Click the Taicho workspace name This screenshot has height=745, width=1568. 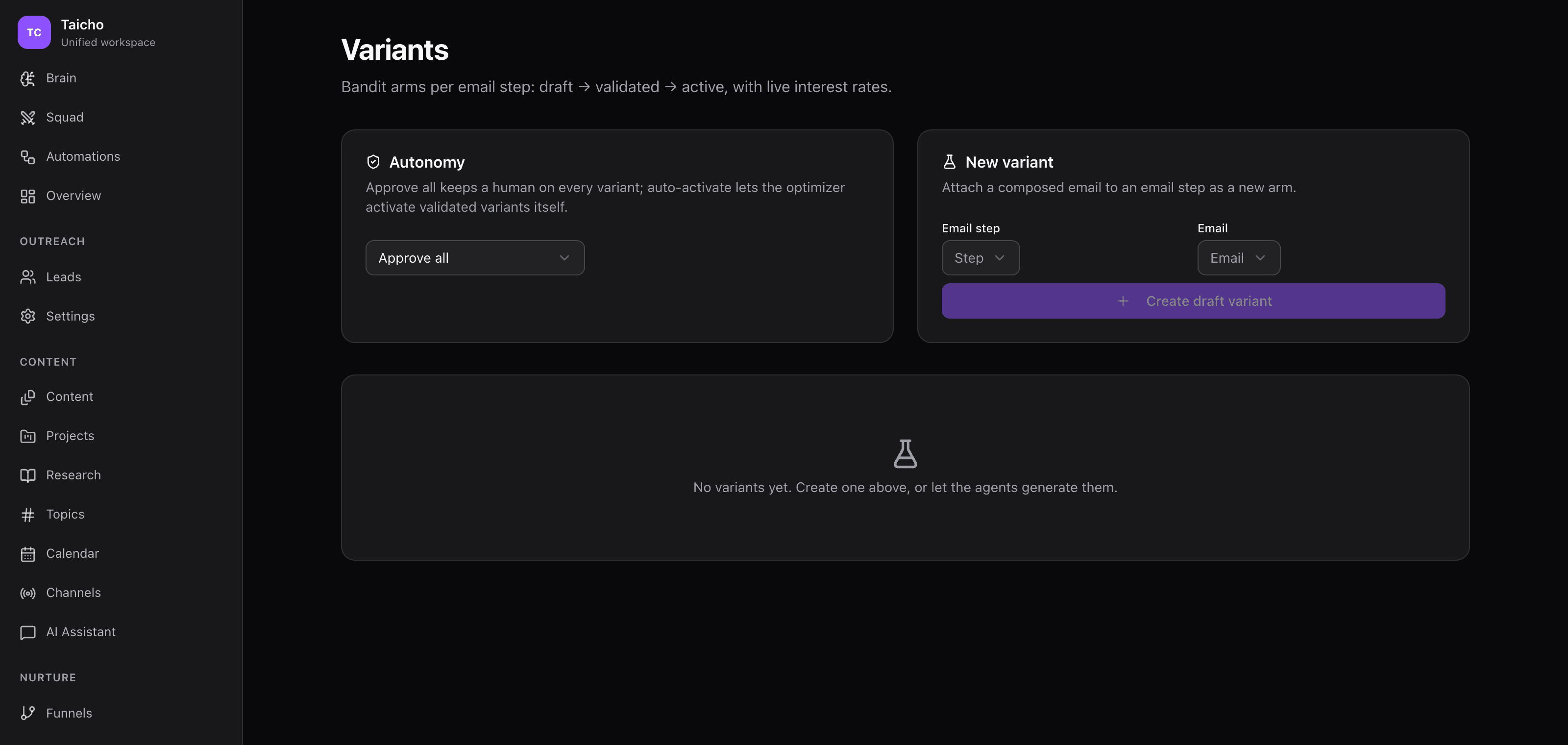[82, 25]
